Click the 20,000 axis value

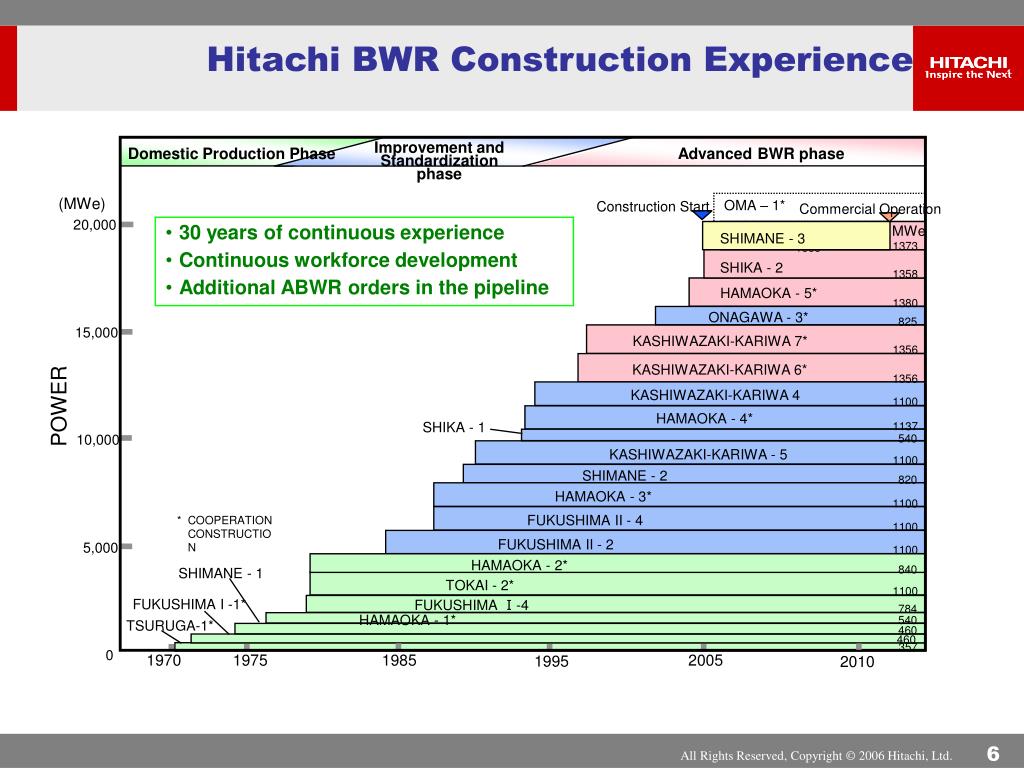[x=94, y=225]
